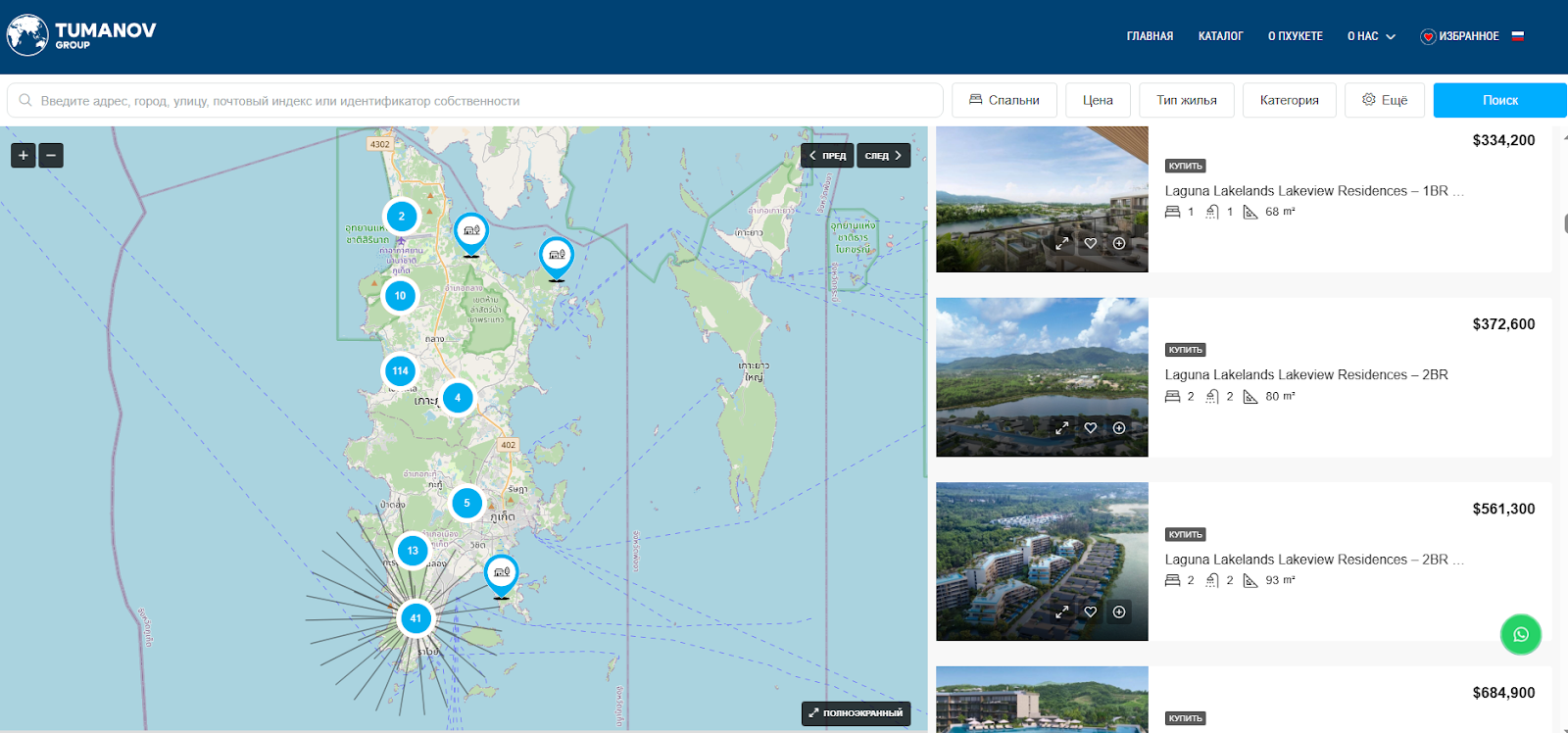Expand the О НАС menu
Image resolution: width=1568 pixels, height=733 pixels.
[1371, 36]
